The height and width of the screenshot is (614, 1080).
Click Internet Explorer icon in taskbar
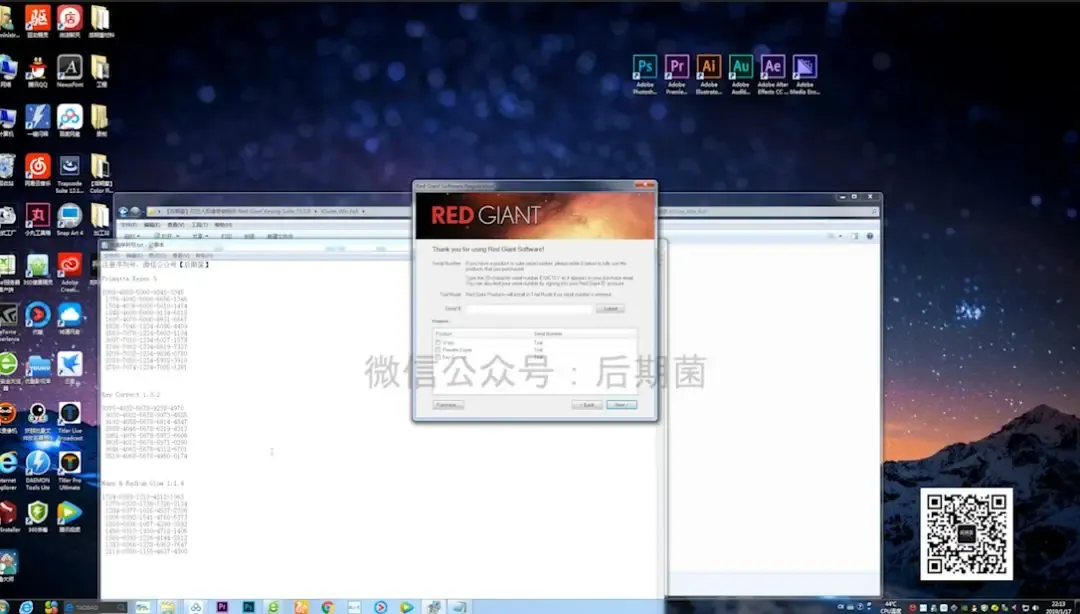25,607
